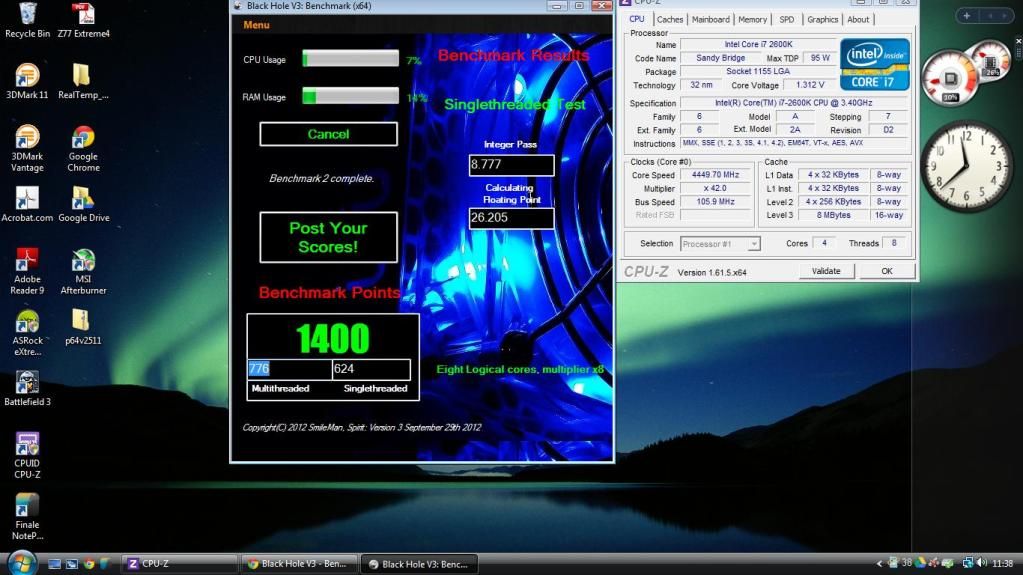The image size is (1023, 575).
Task: Launch the 3DMark 11 desktop shortcut
Action: (x=27, y=81)
